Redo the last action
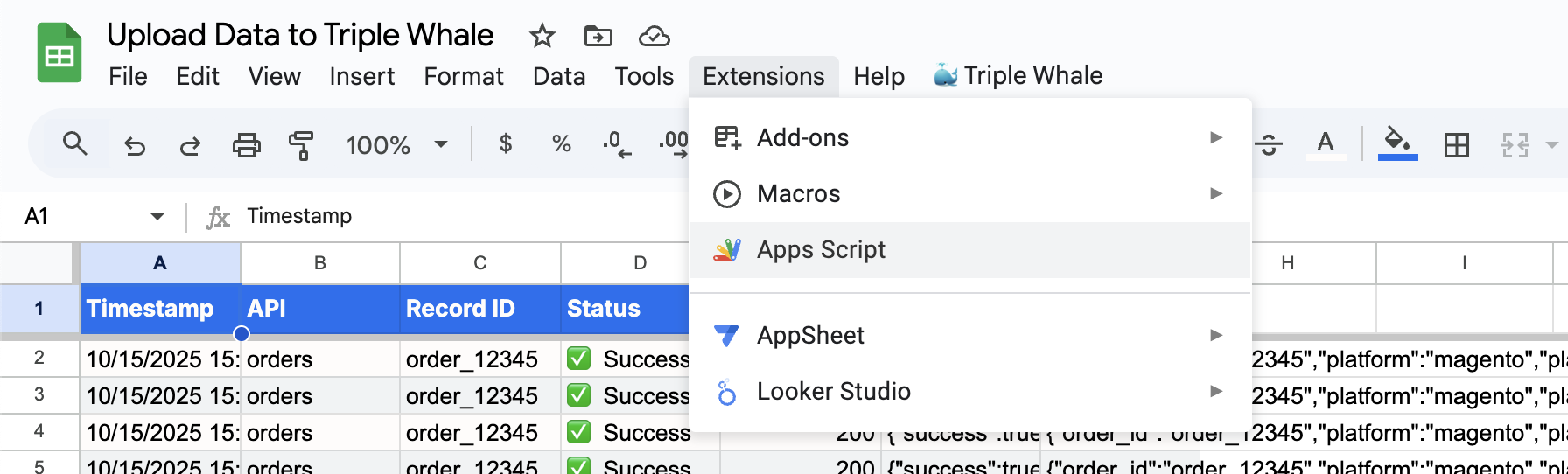This screenshot has height=474, width=1568. (x=190, y=144)
